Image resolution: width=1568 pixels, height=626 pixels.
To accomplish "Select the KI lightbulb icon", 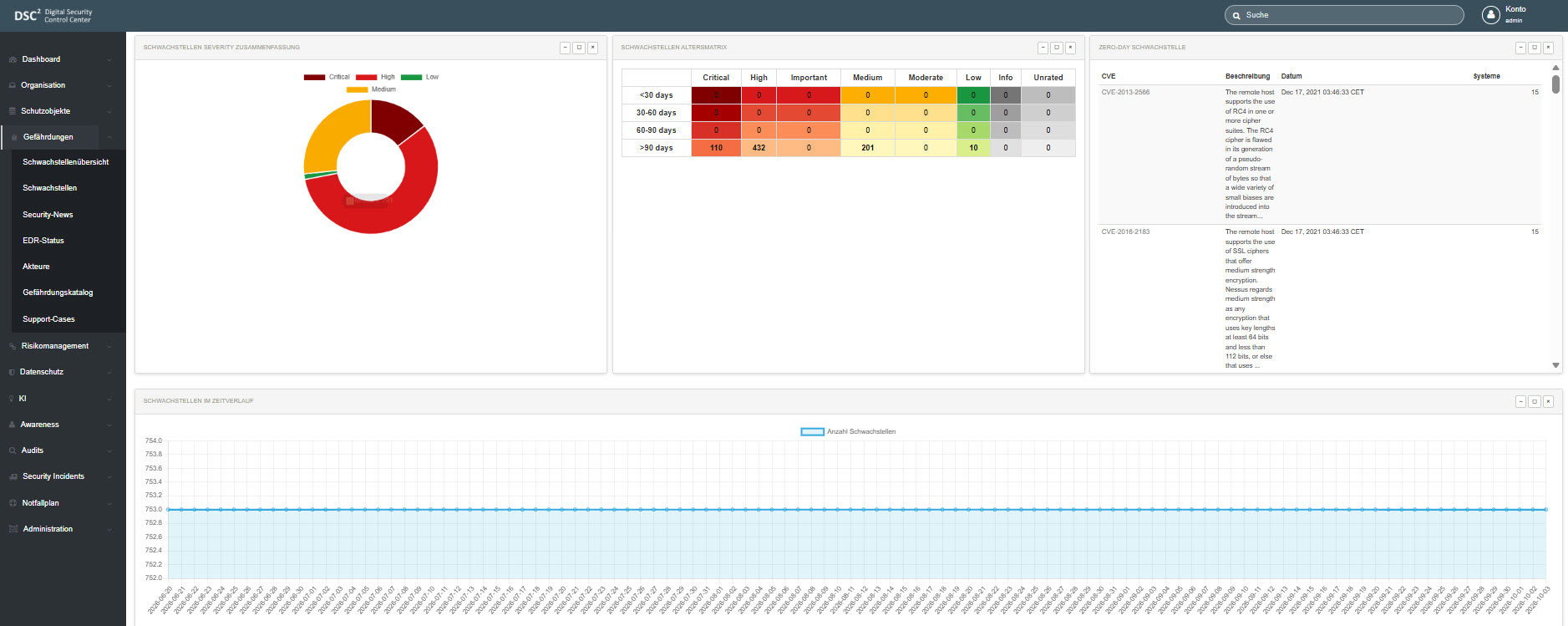I will pos(12,399).
